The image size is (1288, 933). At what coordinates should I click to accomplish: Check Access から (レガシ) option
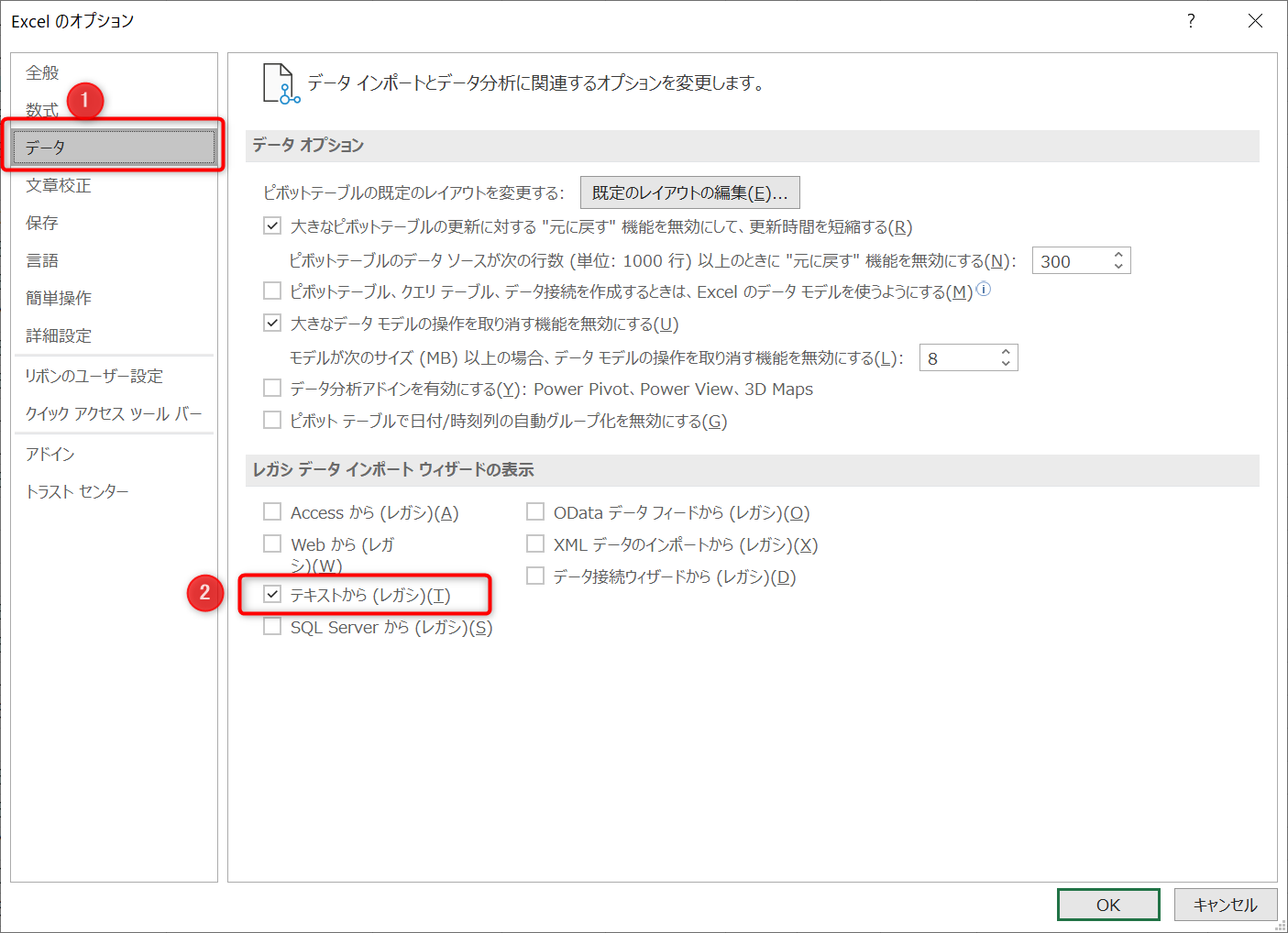[x=272, y=511]
